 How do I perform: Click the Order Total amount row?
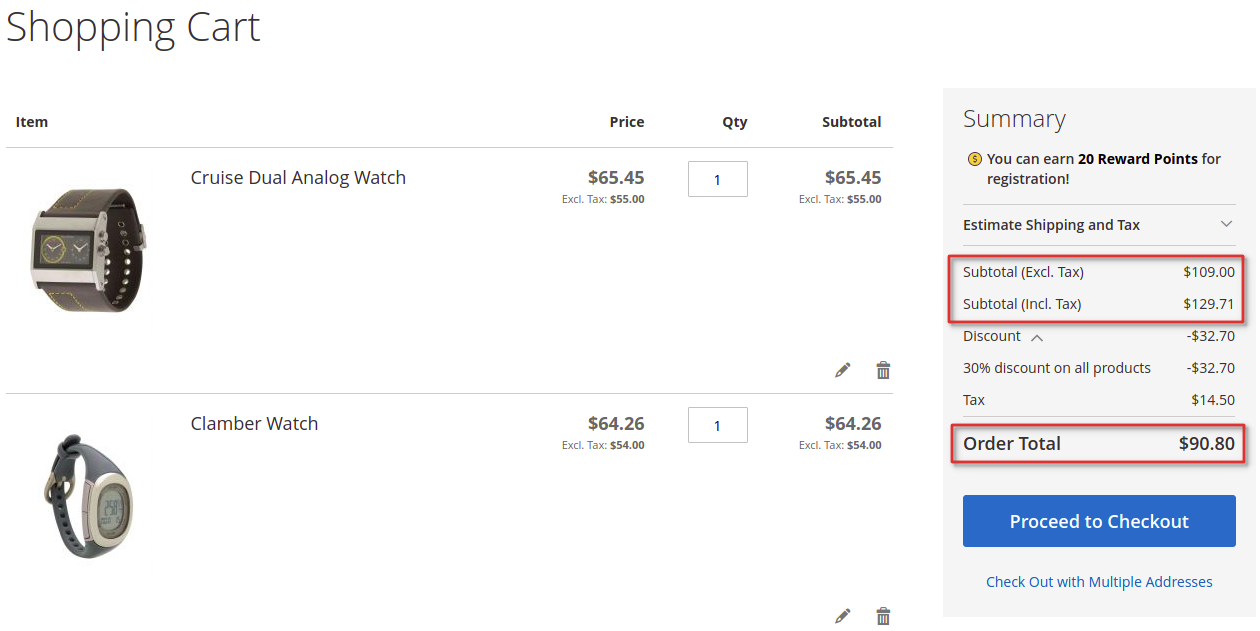pos(1099,444)
